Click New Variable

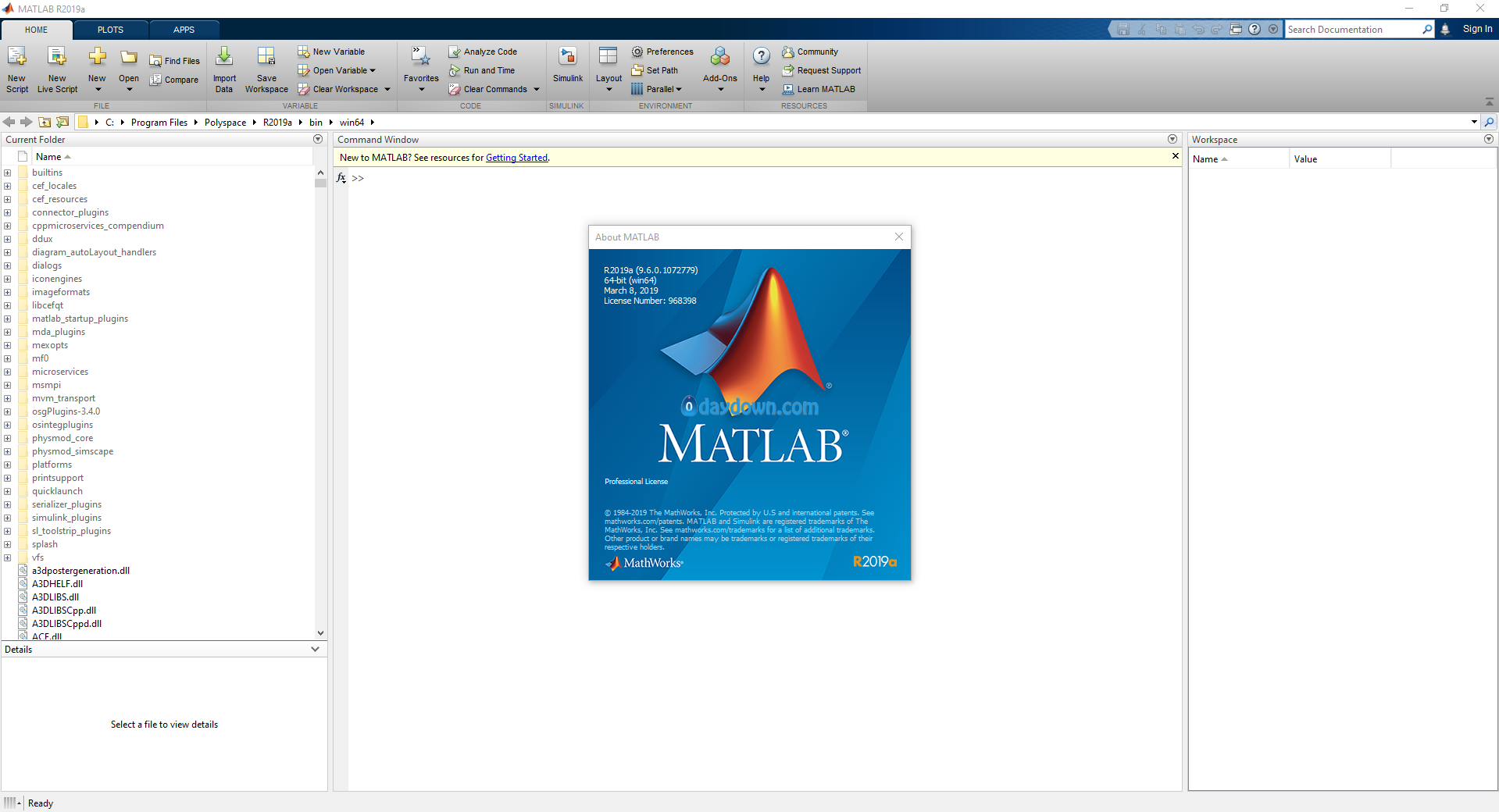pyautogui.click(x=331, y=52)
